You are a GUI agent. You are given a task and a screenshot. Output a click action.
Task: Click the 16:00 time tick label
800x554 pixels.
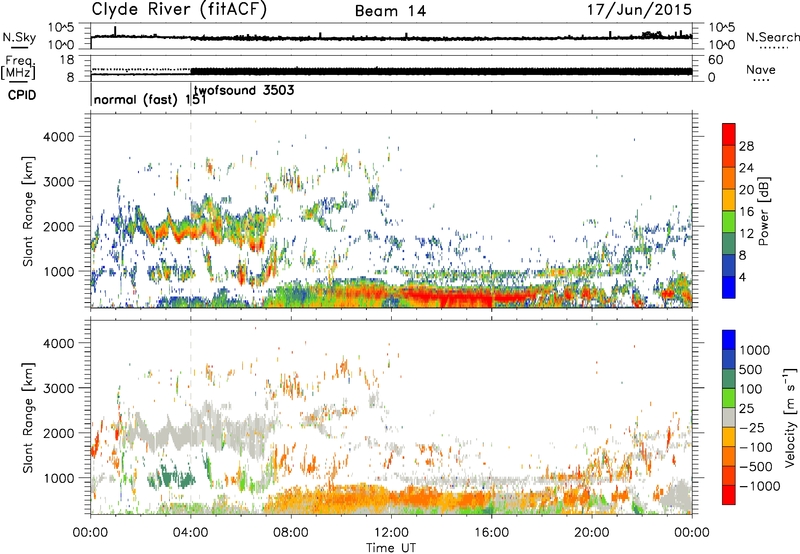[x=491, y=533]
